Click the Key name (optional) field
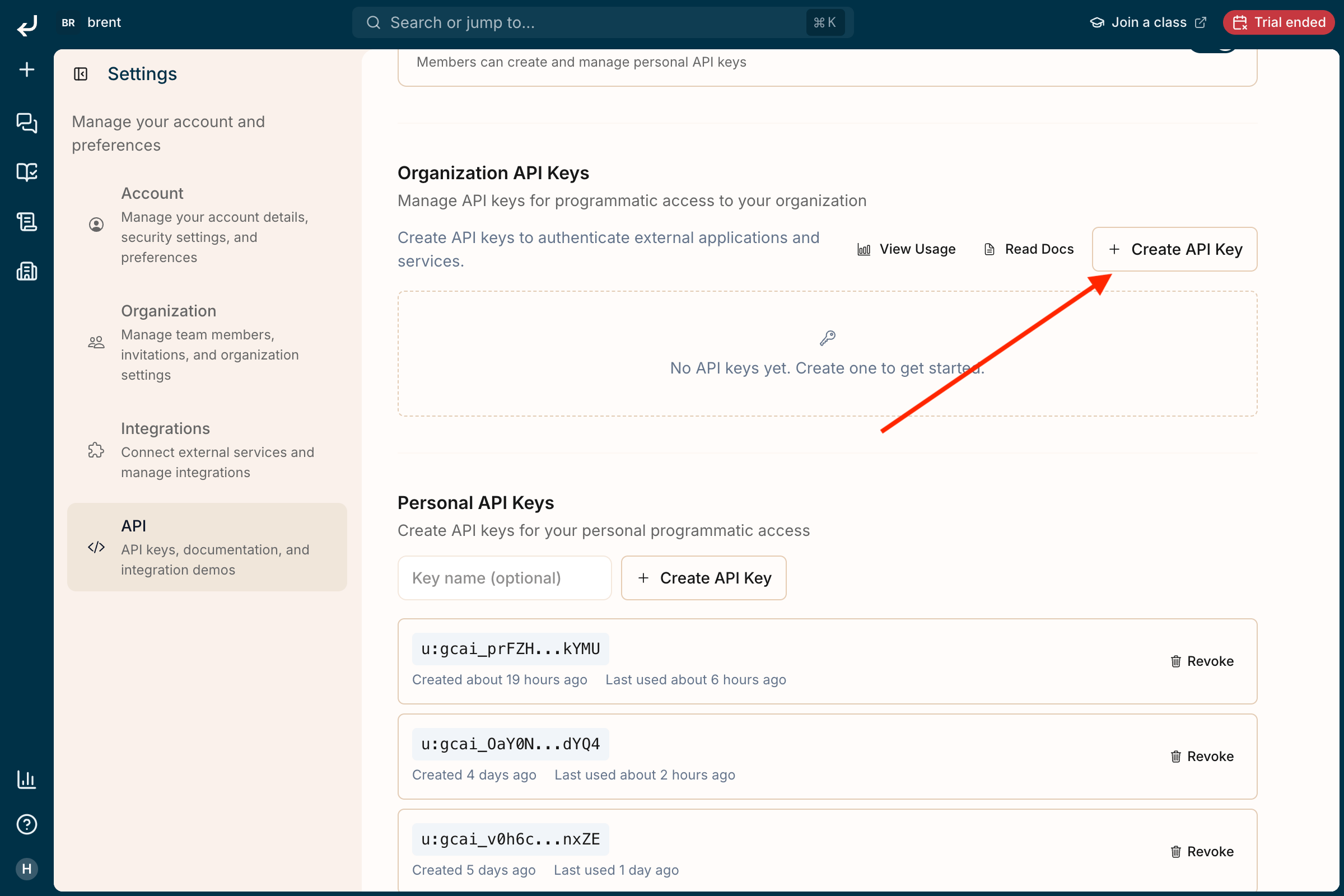The image size is (1344, 896). click(x=505, y=578)
